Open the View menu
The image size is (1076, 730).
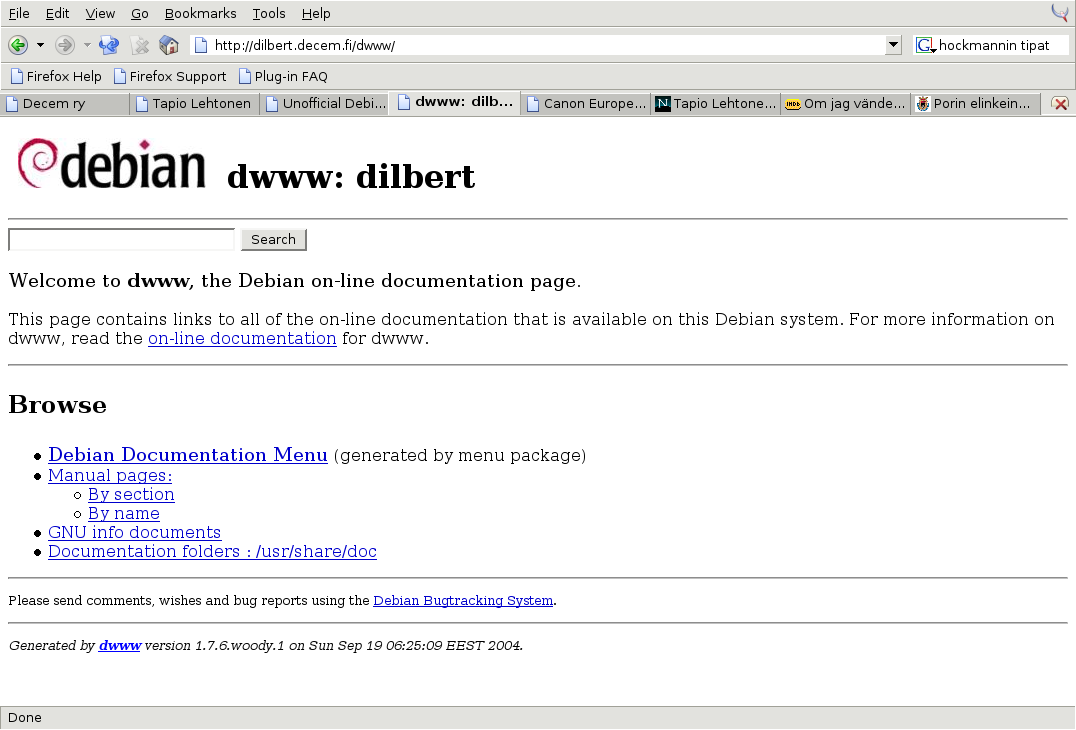pyautogui.click(x=100, y=13)
